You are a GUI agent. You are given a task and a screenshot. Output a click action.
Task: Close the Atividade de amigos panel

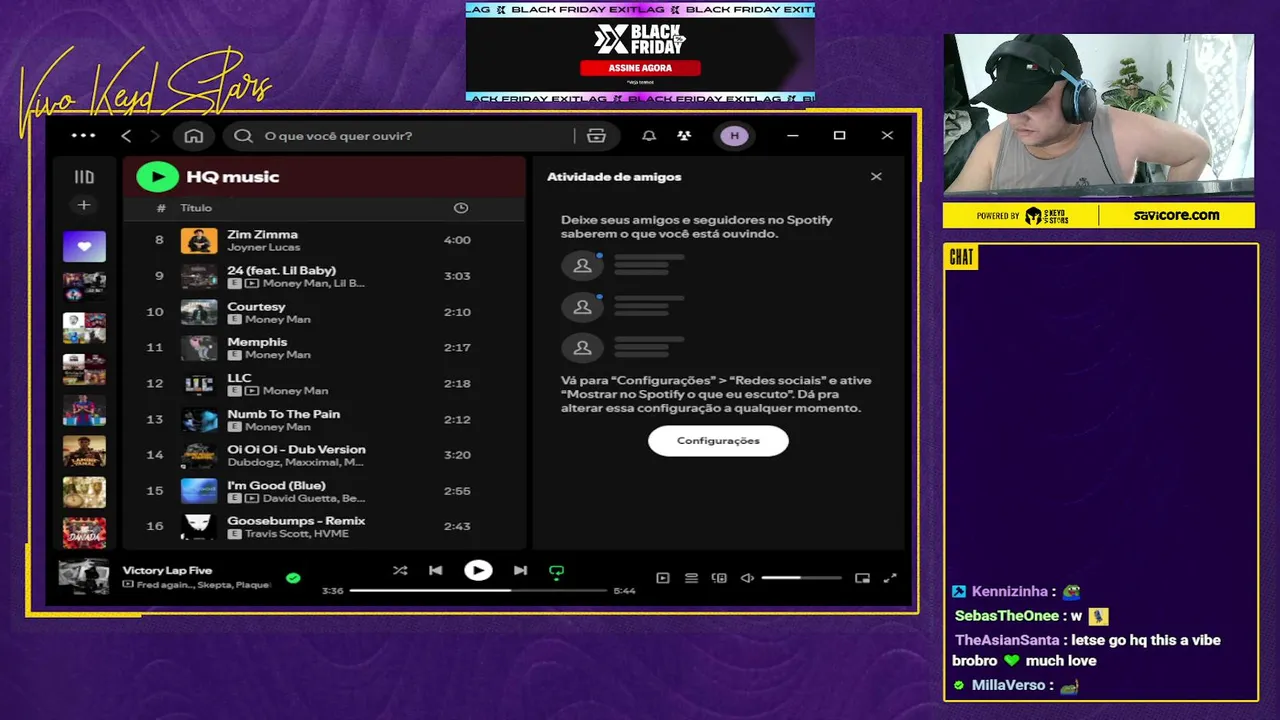click(876, 177)
